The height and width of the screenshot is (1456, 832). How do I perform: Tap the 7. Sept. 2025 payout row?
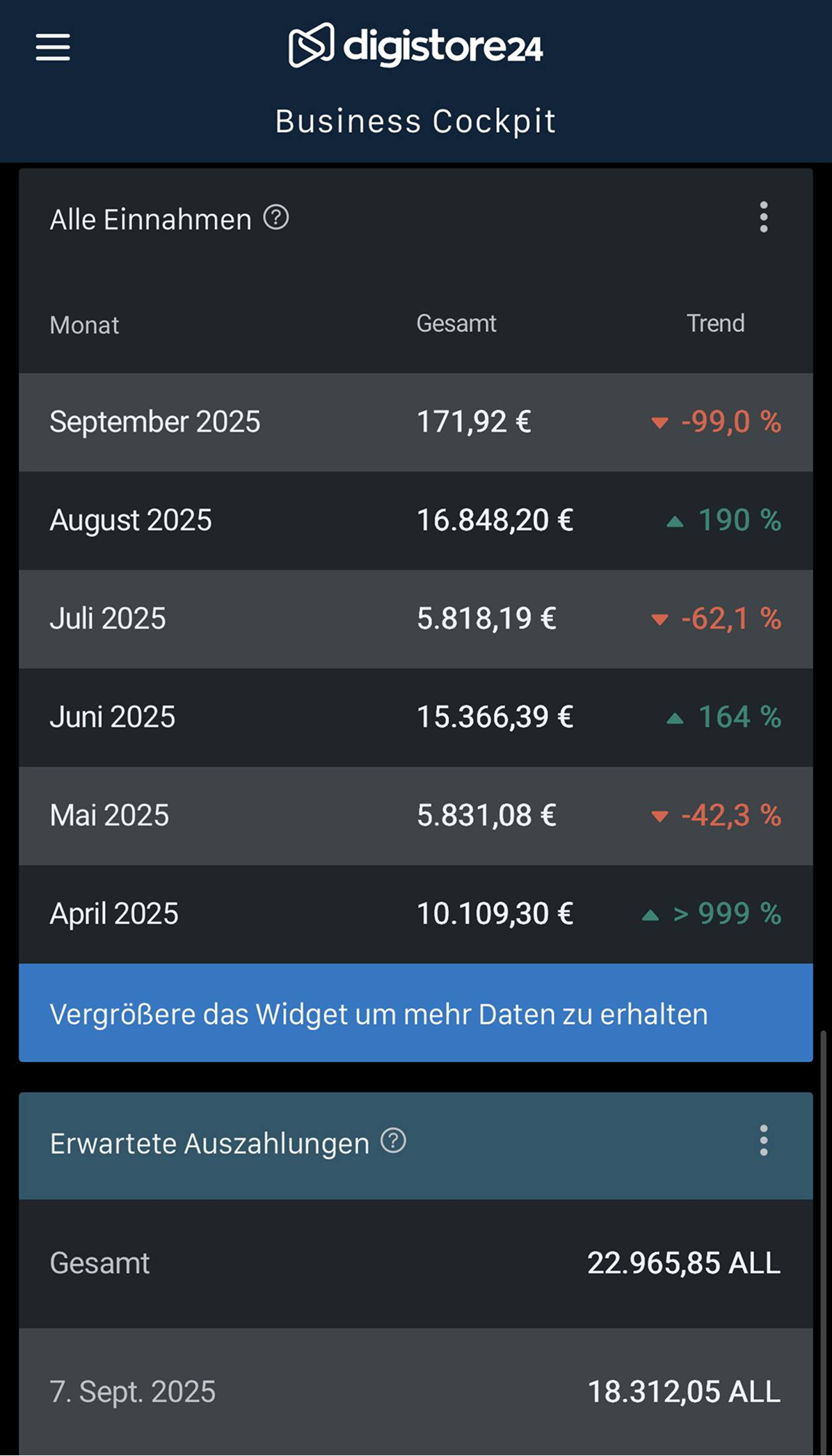tap(415, 1391)
